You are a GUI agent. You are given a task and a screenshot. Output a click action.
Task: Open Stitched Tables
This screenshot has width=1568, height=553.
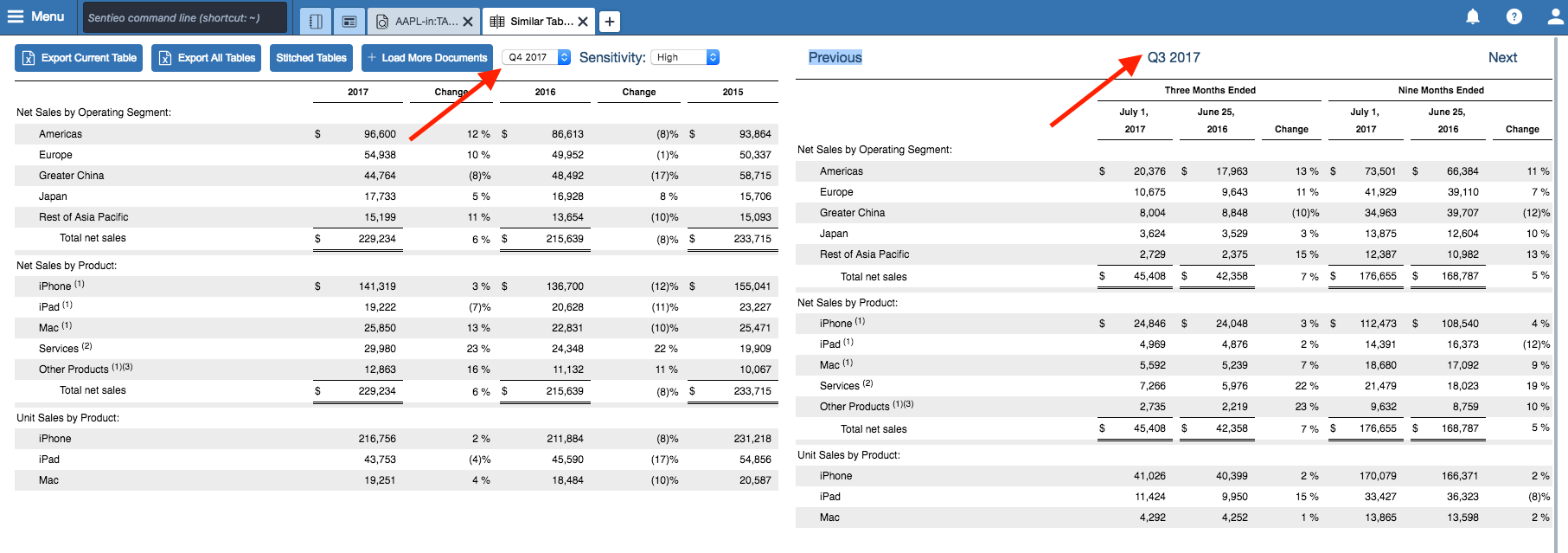[311, 58]
